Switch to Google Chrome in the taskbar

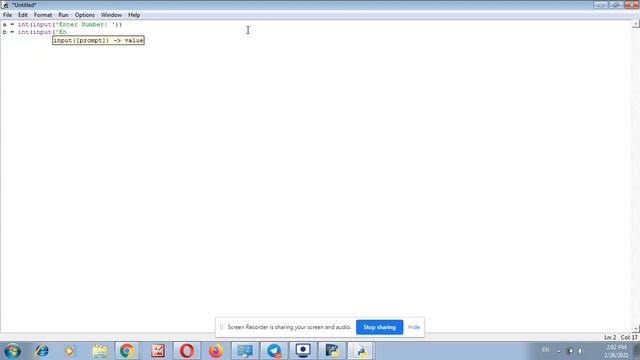tap(127, 351)
